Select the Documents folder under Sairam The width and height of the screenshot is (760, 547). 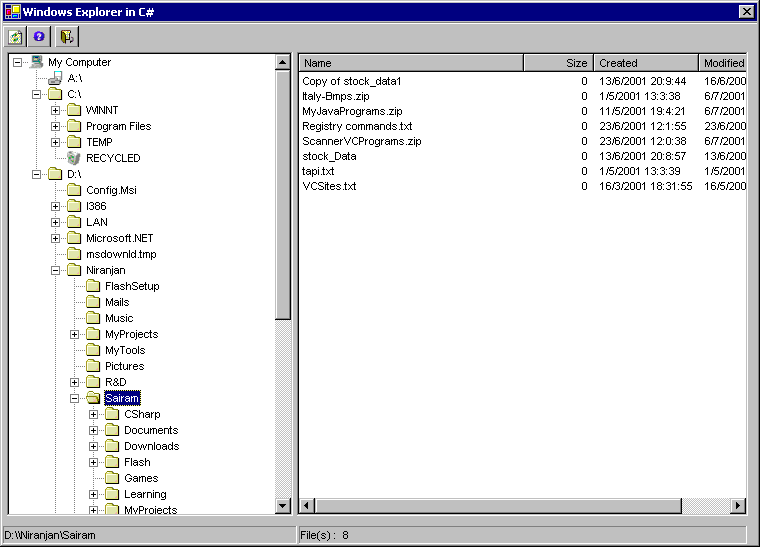(151, 430)
